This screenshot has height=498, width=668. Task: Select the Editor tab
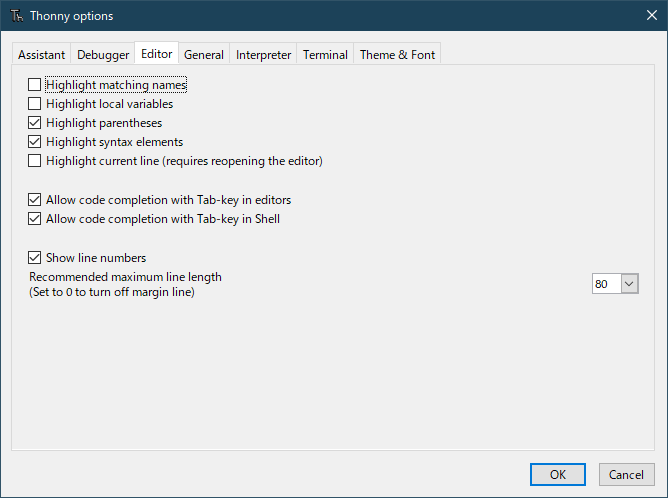pos(156,54)
